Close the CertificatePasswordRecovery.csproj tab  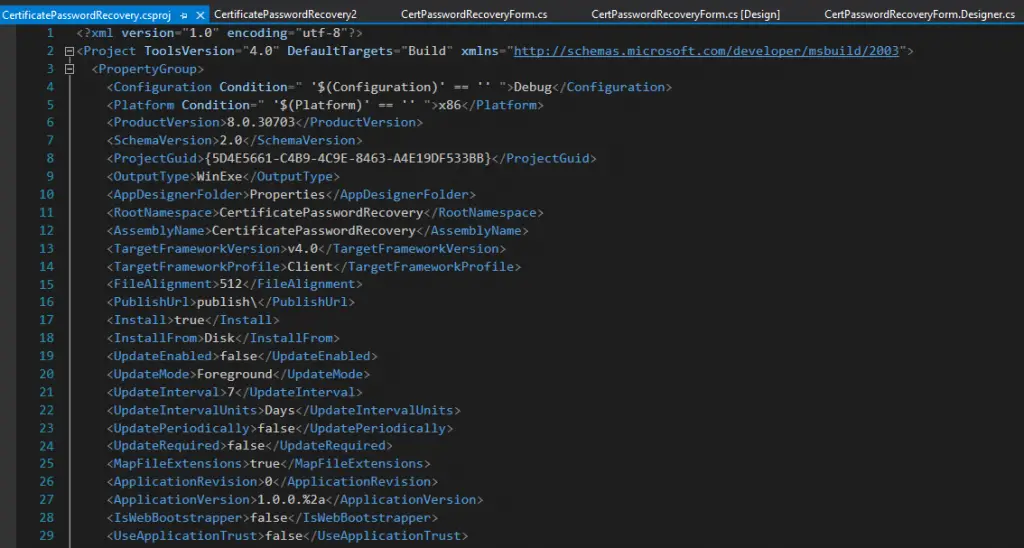click(201, 15)
